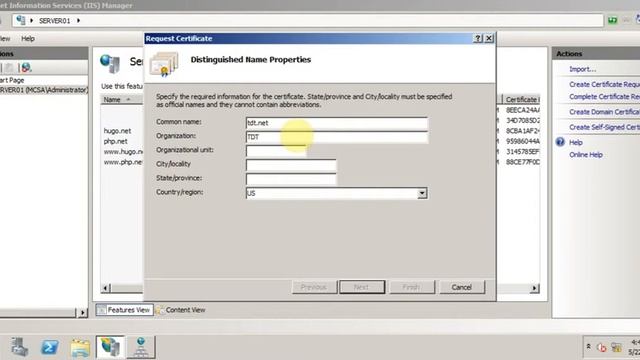
Task: Select Start Page in Connections tree
Action: coord(12,80)
